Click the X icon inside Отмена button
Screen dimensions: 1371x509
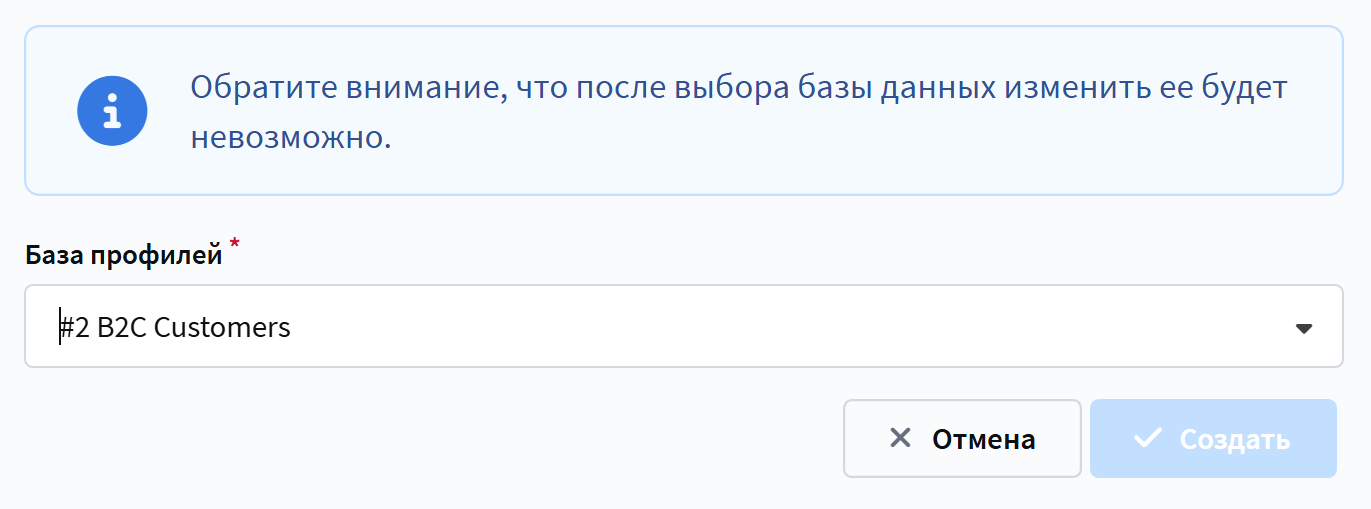pos(900,438)
